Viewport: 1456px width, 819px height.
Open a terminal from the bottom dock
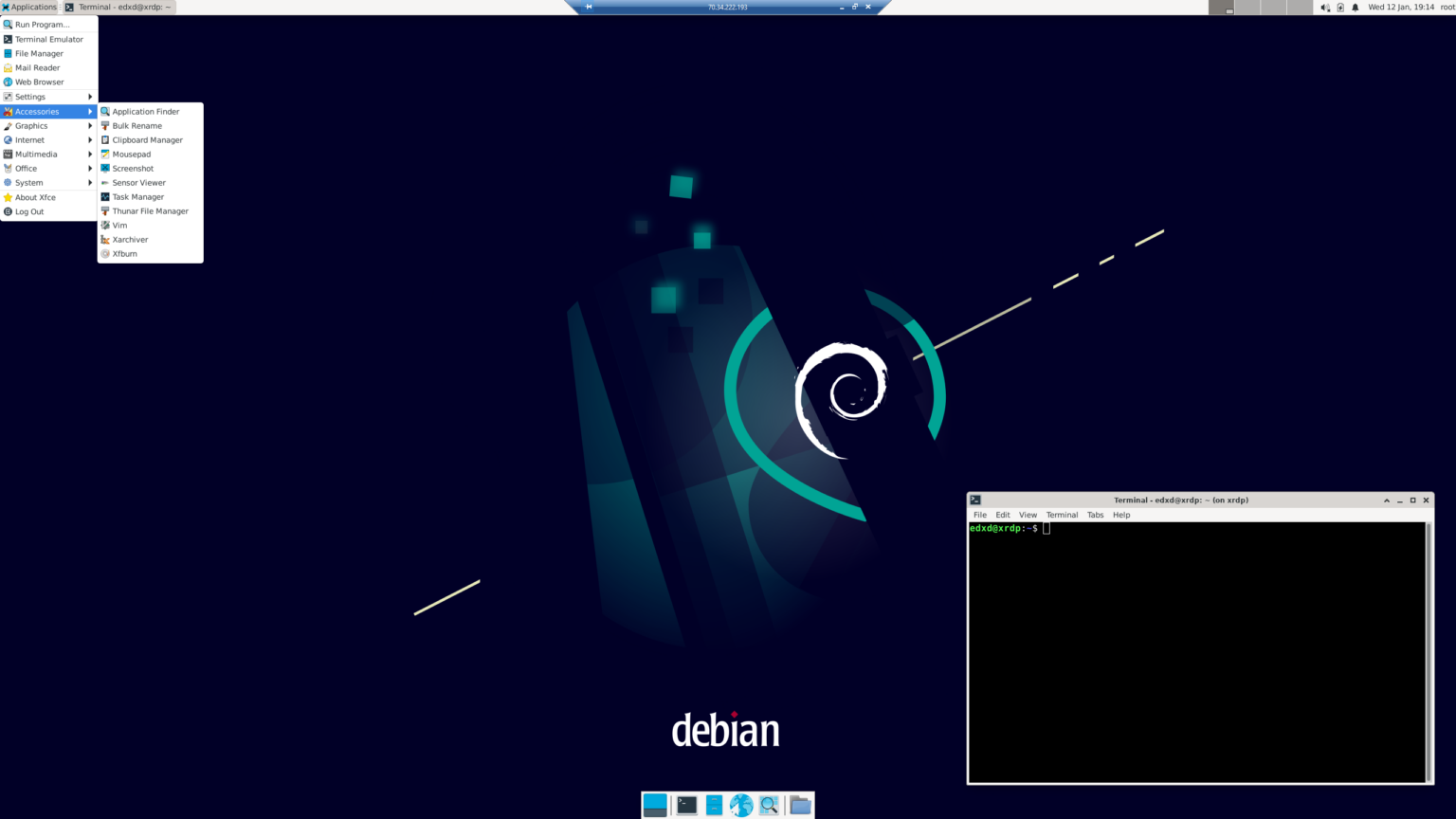686,805
